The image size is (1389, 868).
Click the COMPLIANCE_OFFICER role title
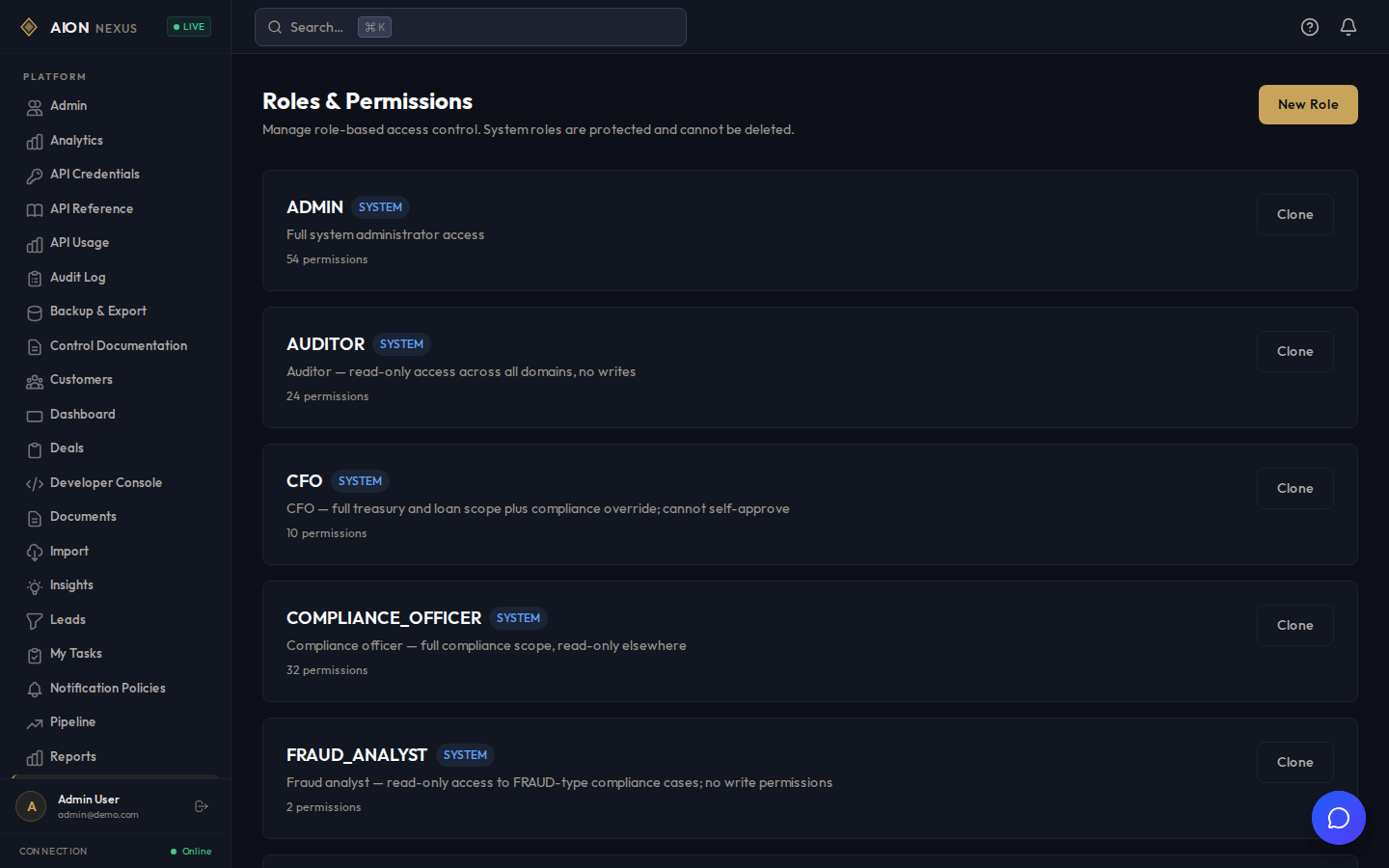point(384,618)
